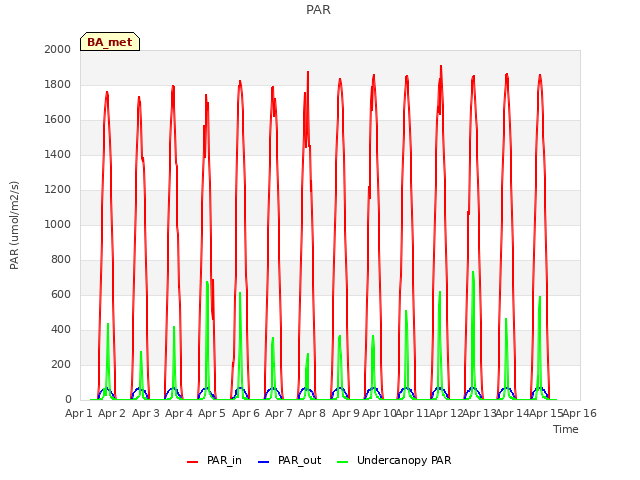
Task: Click the tallest green Undercanopy peak on Apr 13
Action: coord(473,272)
